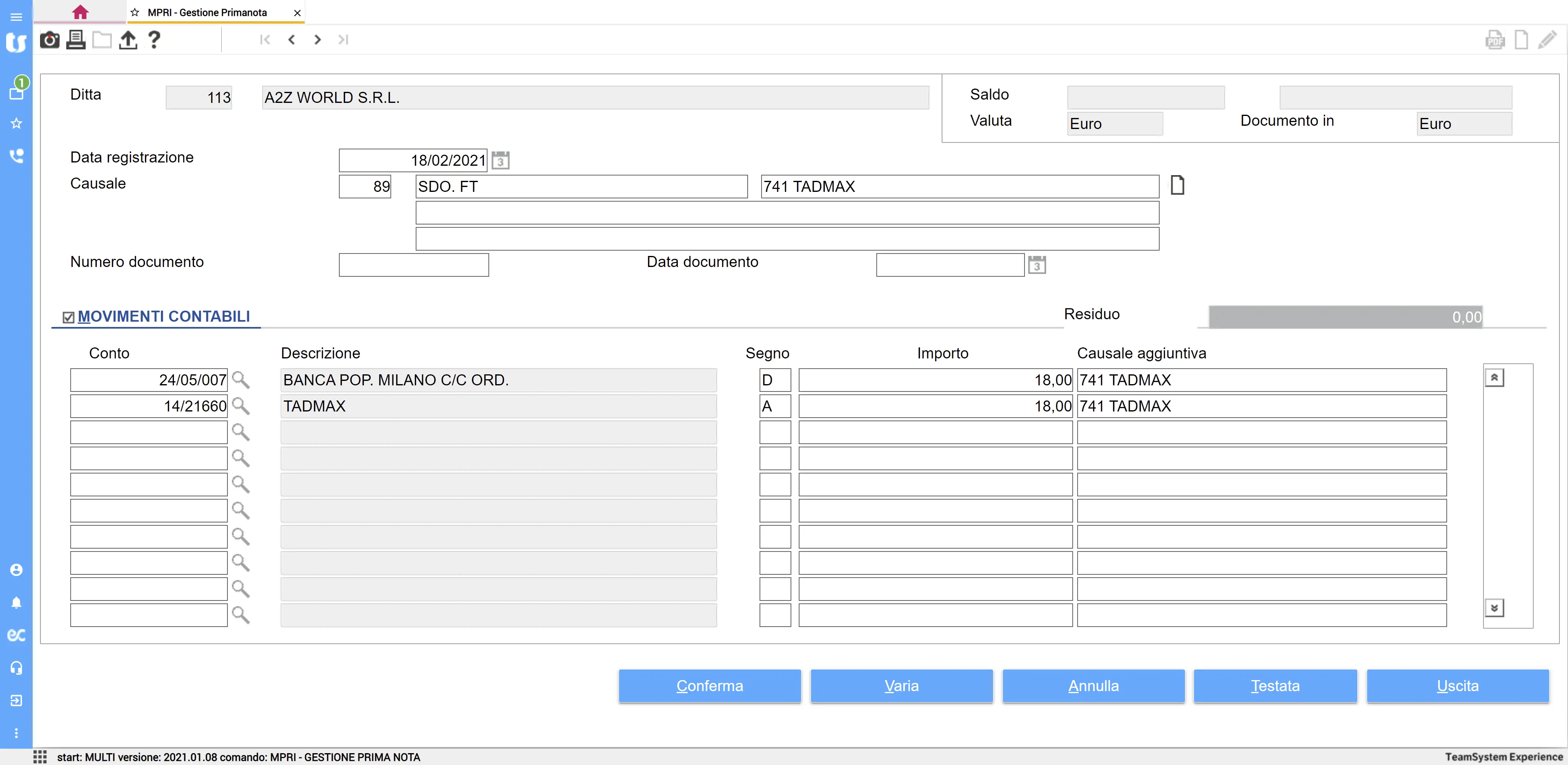
Task: Click the pencil edit icon top right
Action: pos(1547,40)
